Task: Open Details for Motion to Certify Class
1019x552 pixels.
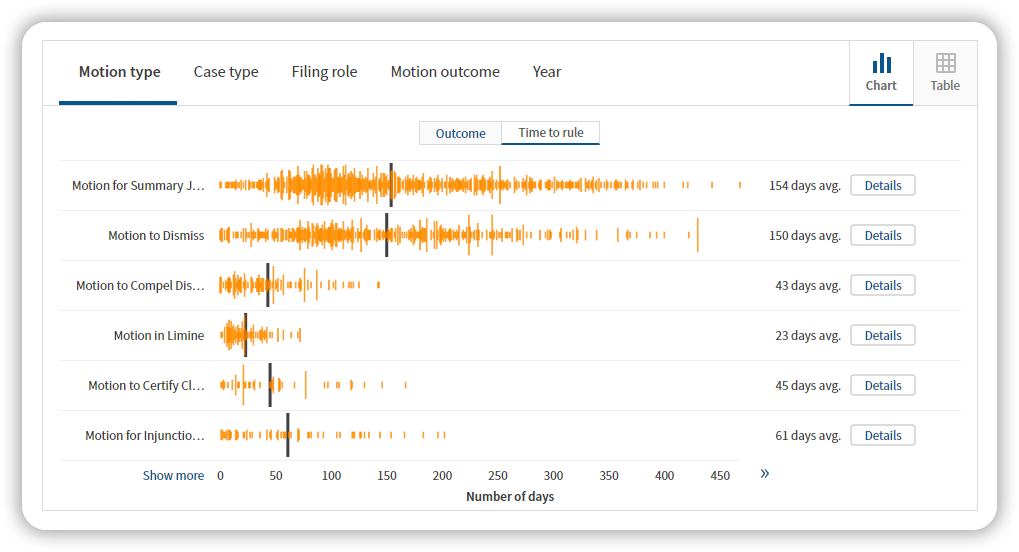Action: click(x=882, y=385)
